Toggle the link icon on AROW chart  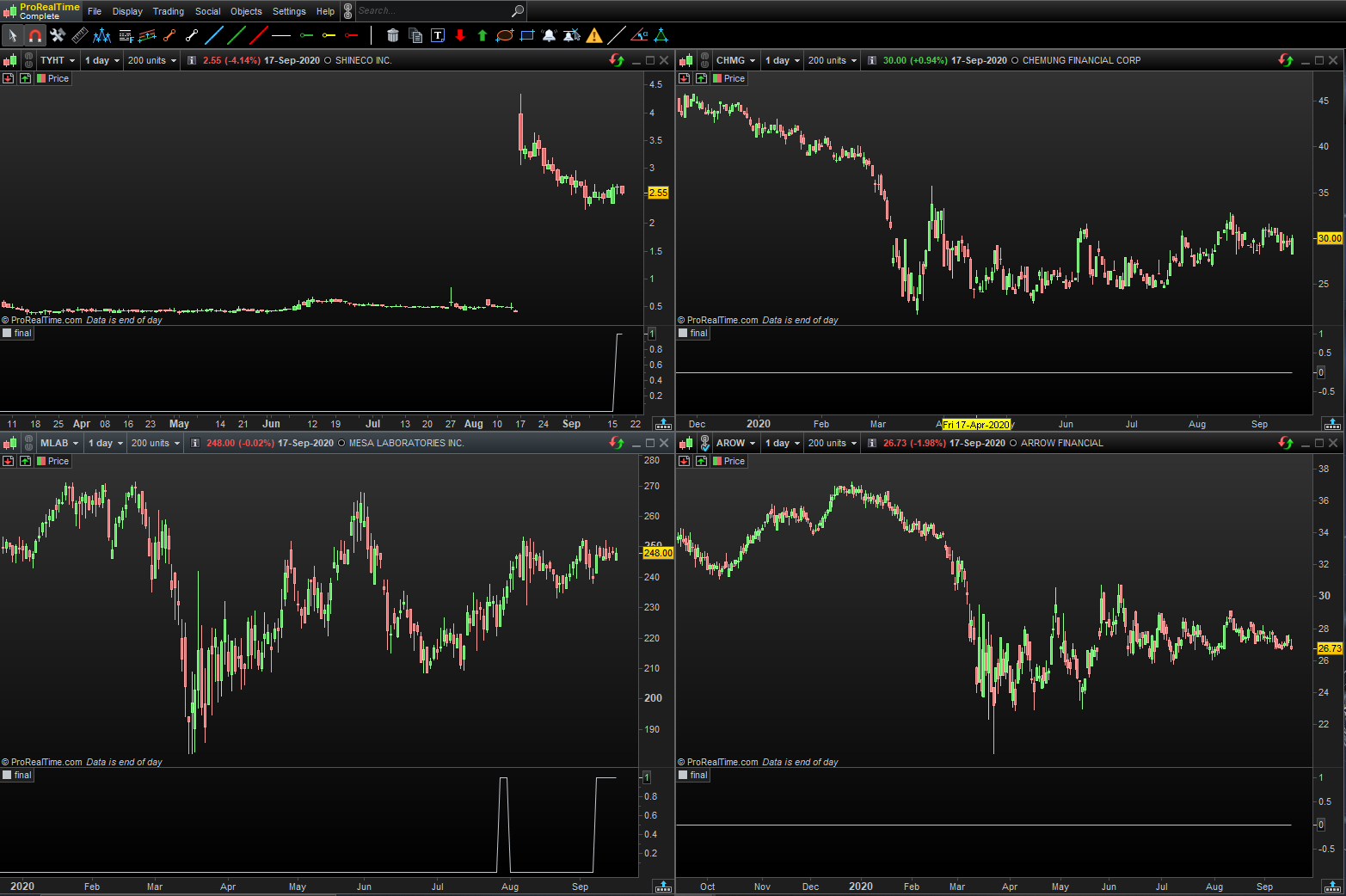coord(705,443)
